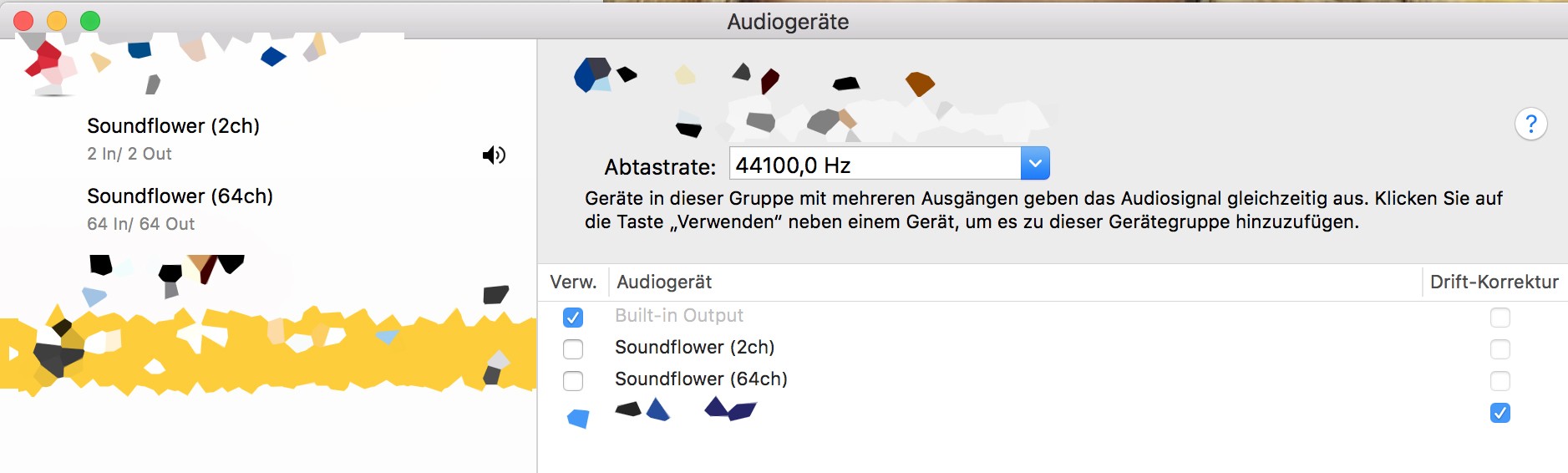Expand the Abtastrate dropdown arrow
1568x473 pixels.
pyautogui.click(x=1035, y=164)
